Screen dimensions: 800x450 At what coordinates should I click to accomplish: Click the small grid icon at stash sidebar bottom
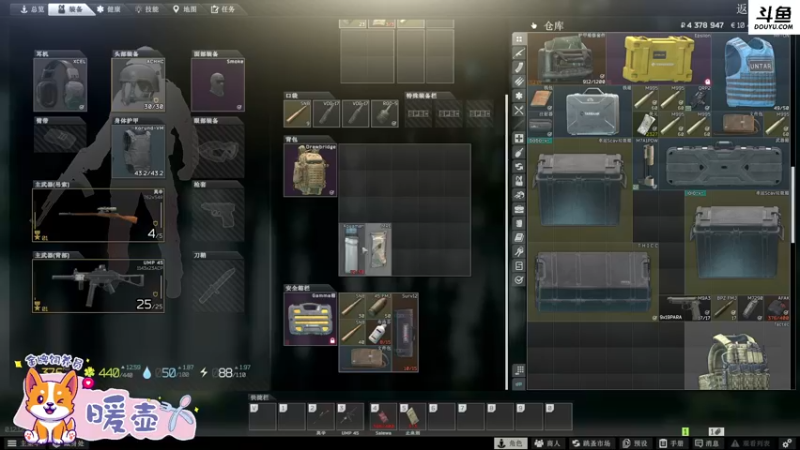[x=519, y=370]
